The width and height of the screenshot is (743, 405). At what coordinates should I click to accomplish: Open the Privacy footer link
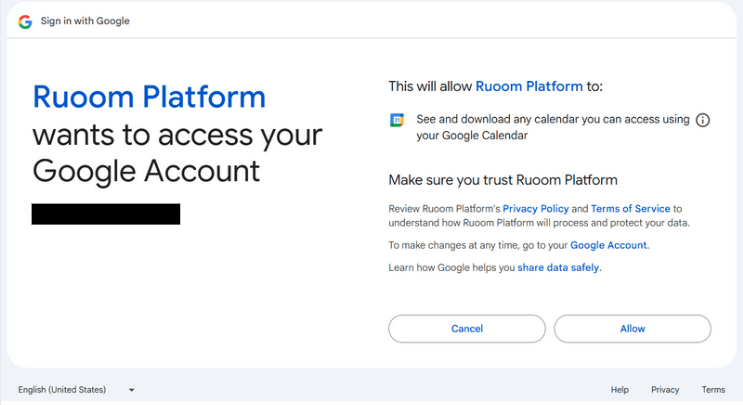click(665, 390)
